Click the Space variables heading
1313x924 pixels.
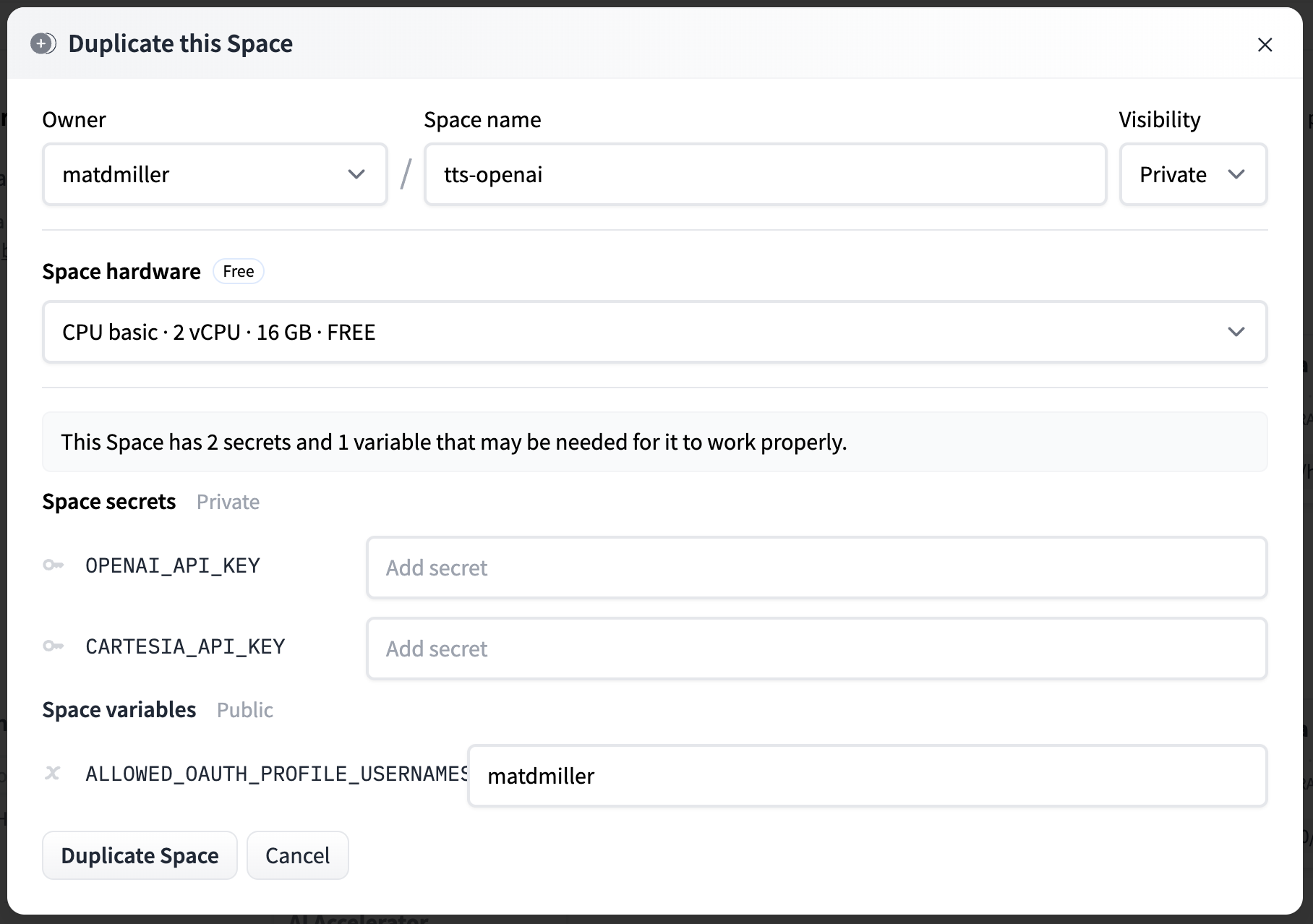click(119, 710)
